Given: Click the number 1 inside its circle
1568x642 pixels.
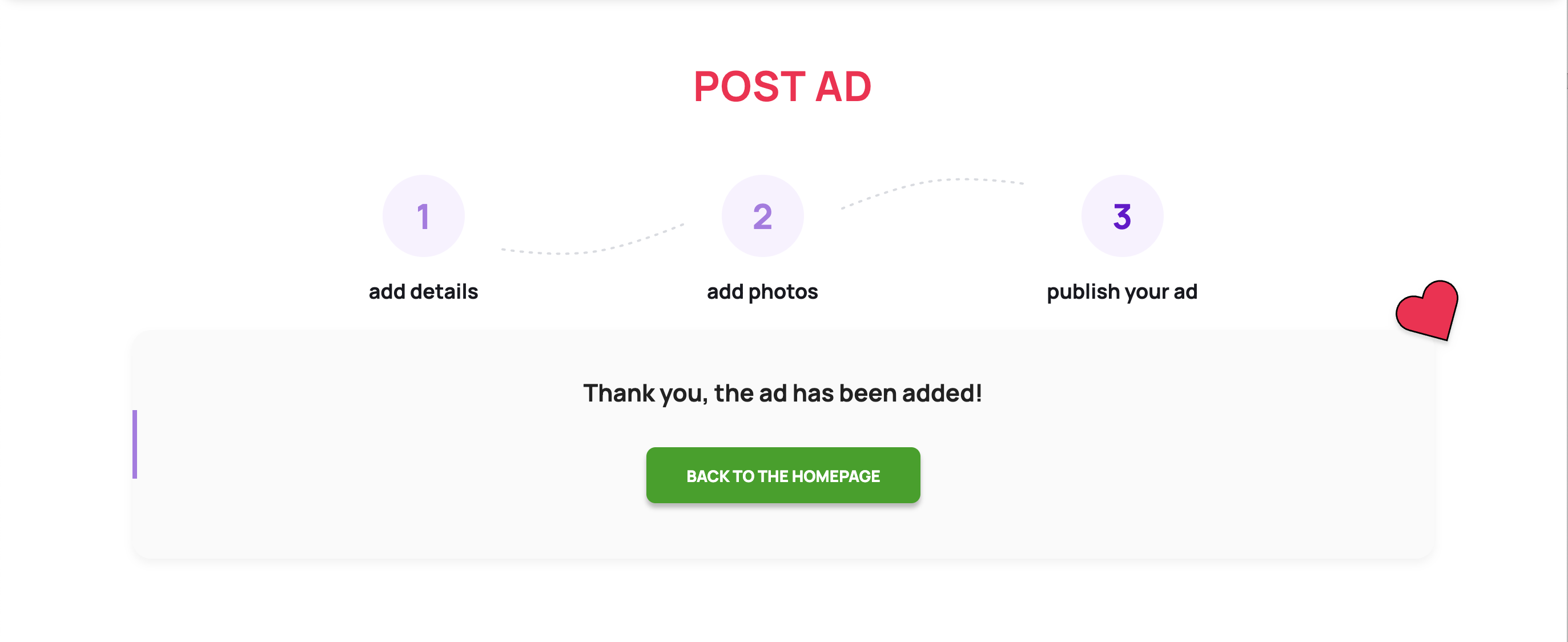Looking at the screenshot, I should [423, 216].
